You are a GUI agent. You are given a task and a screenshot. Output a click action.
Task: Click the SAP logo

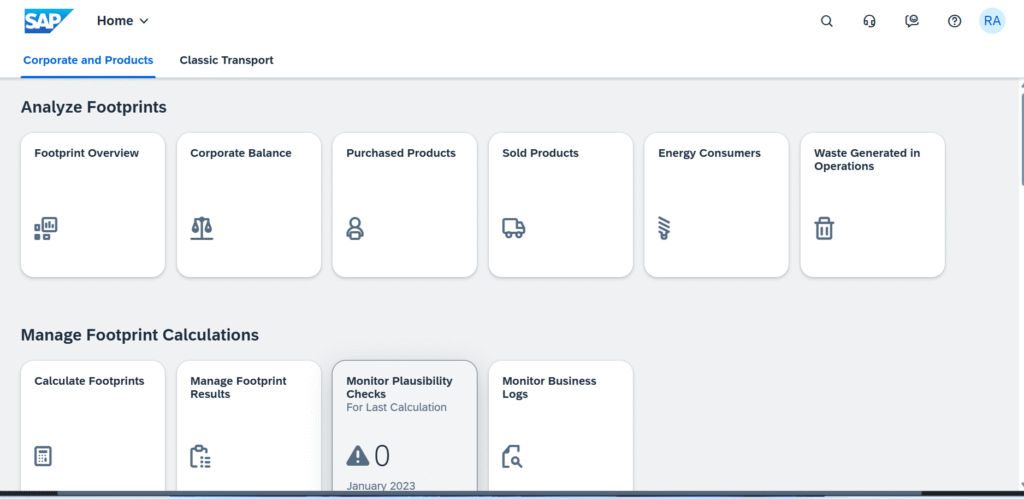click(48, 21)
